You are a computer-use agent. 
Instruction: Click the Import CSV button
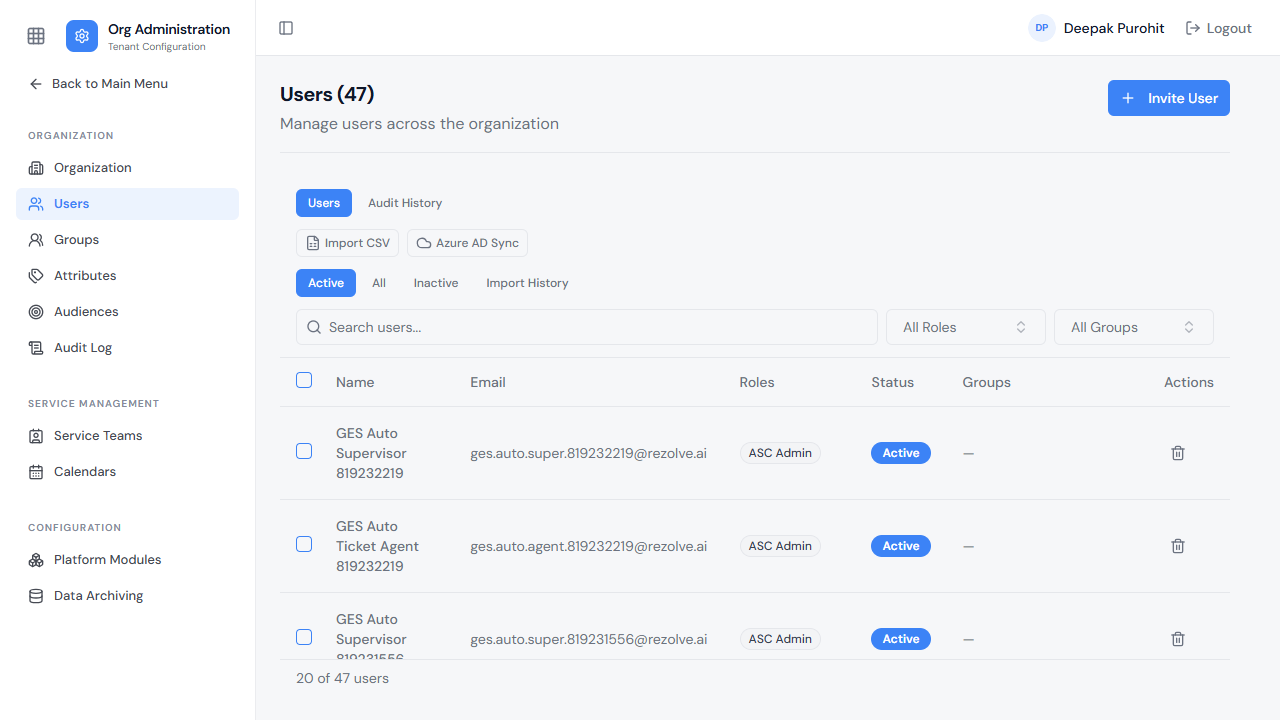tap(348, 243)
